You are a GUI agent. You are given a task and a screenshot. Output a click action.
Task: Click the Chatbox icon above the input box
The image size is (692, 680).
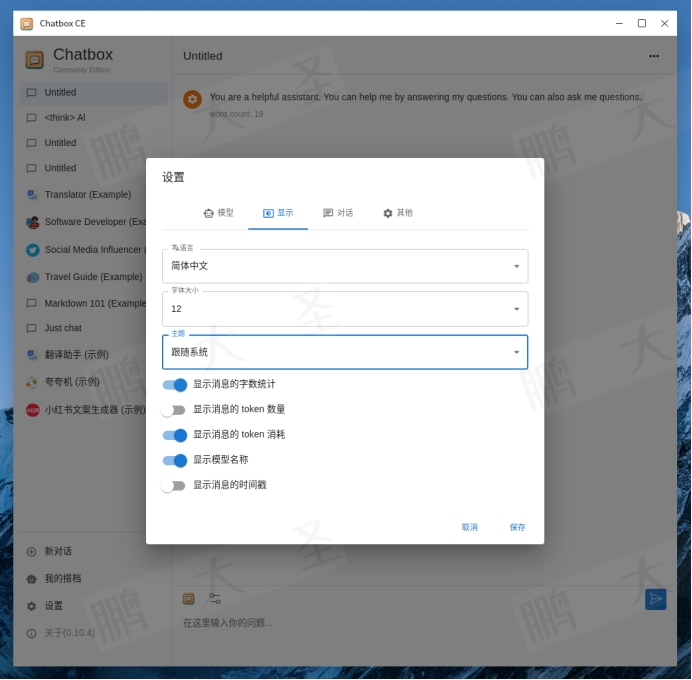coord(188,599)
